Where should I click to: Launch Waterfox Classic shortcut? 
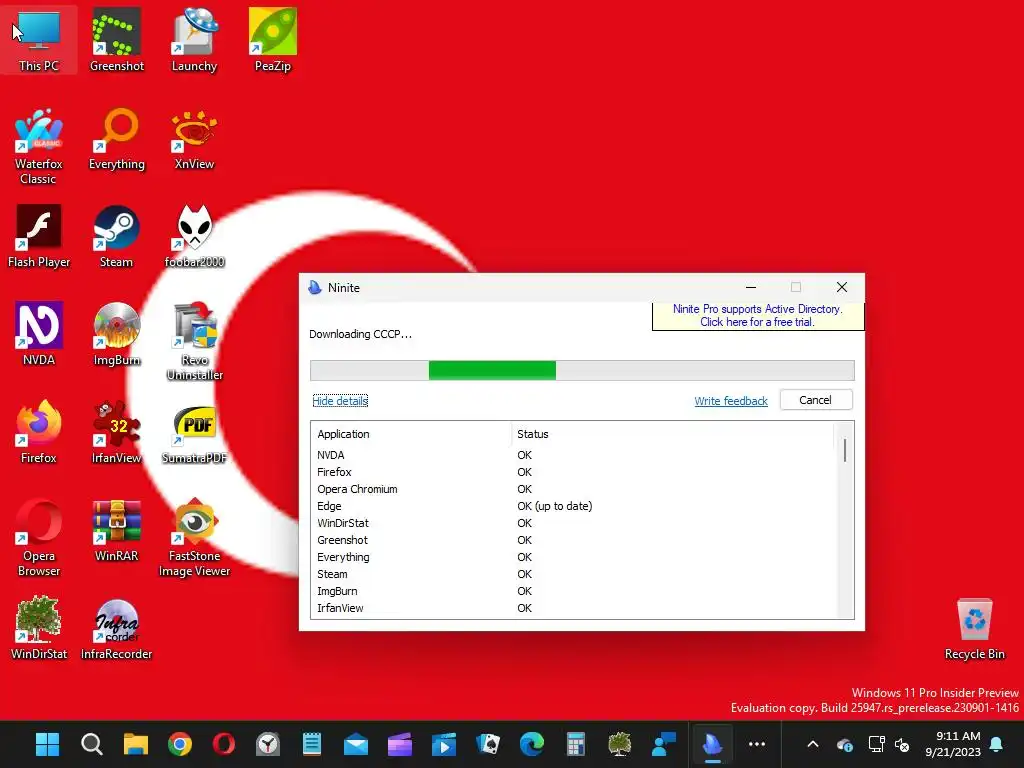[x=39, y=146]
